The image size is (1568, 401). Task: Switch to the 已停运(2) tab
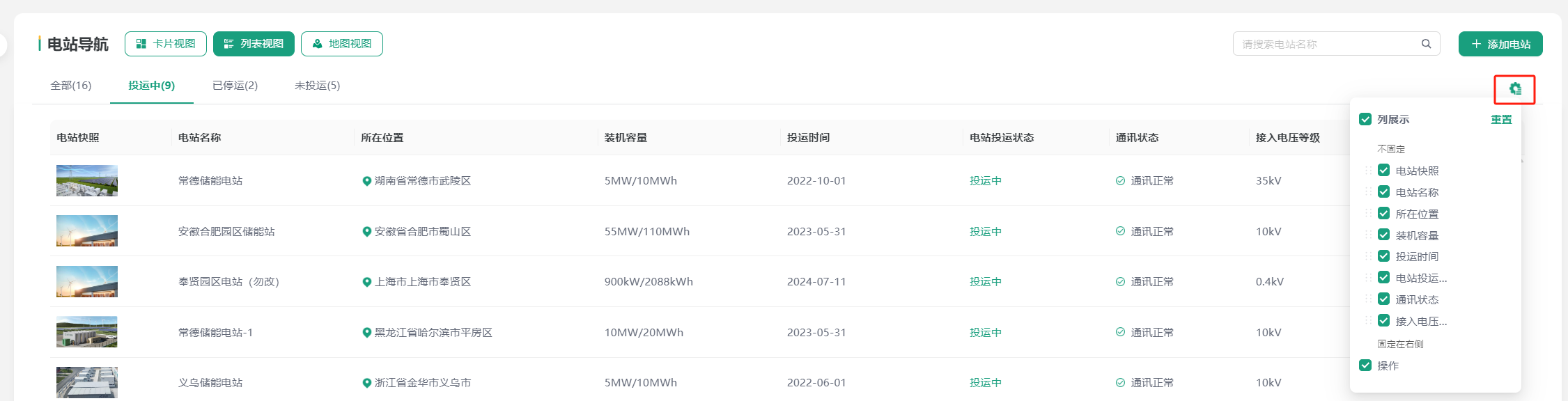click(235, 86)
